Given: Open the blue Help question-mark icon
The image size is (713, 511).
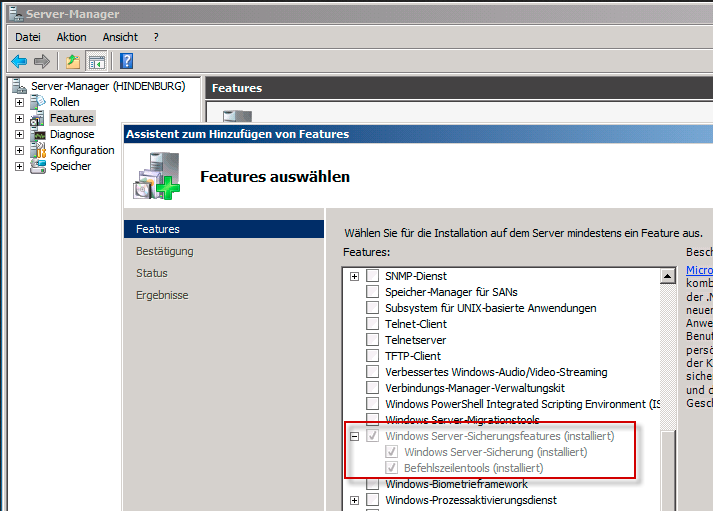Looking at the screenshot, I should click(x=126, y=61).
